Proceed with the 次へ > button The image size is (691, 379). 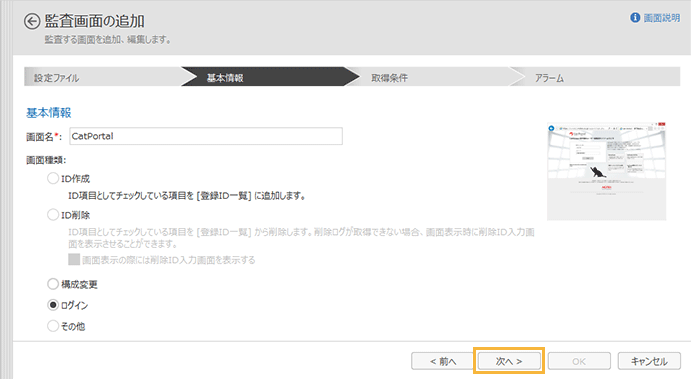click(x=509, y=361)
